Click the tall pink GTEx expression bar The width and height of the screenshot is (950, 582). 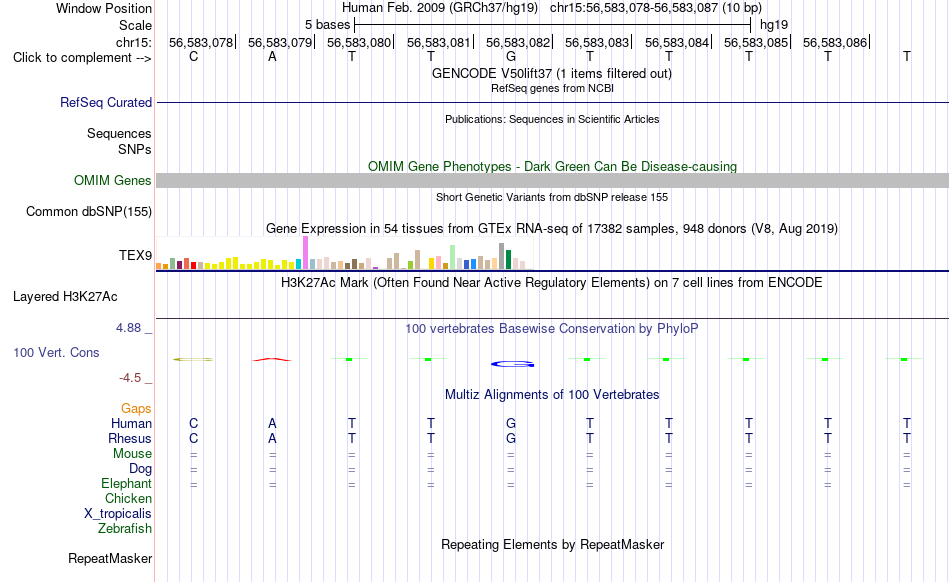(305, 253)
